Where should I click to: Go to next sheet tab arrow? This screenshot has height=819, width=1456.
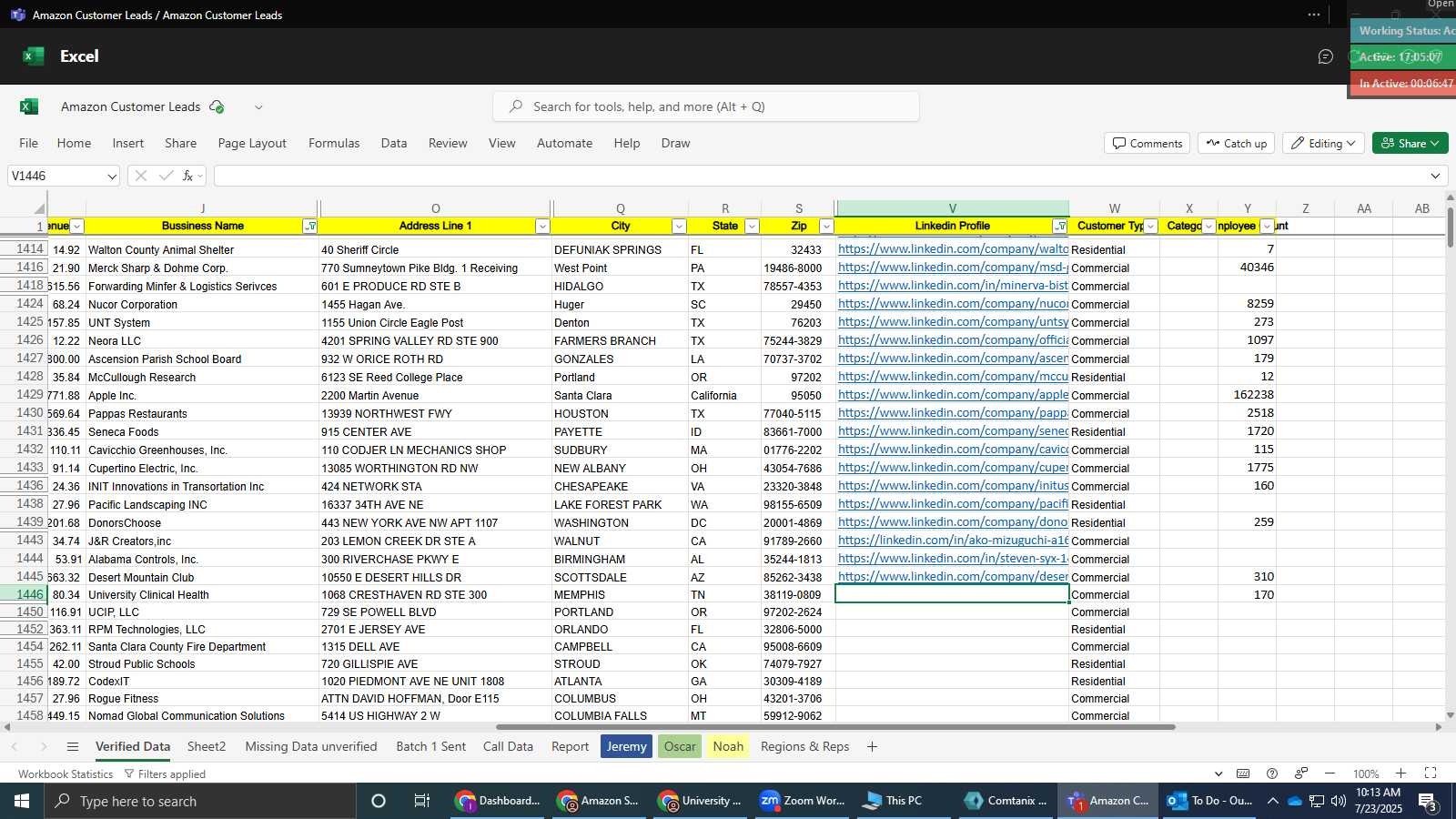pyautogui.click(x=43, y=746)
